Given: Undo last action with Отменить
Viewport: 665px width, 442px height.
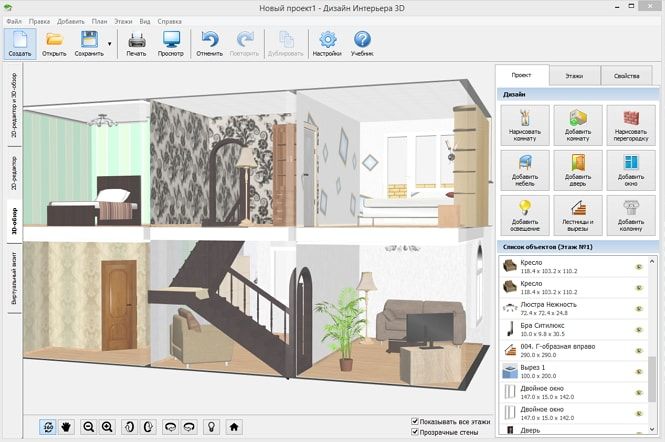Looking at the screenshot, I should click(x=210, y=44).
